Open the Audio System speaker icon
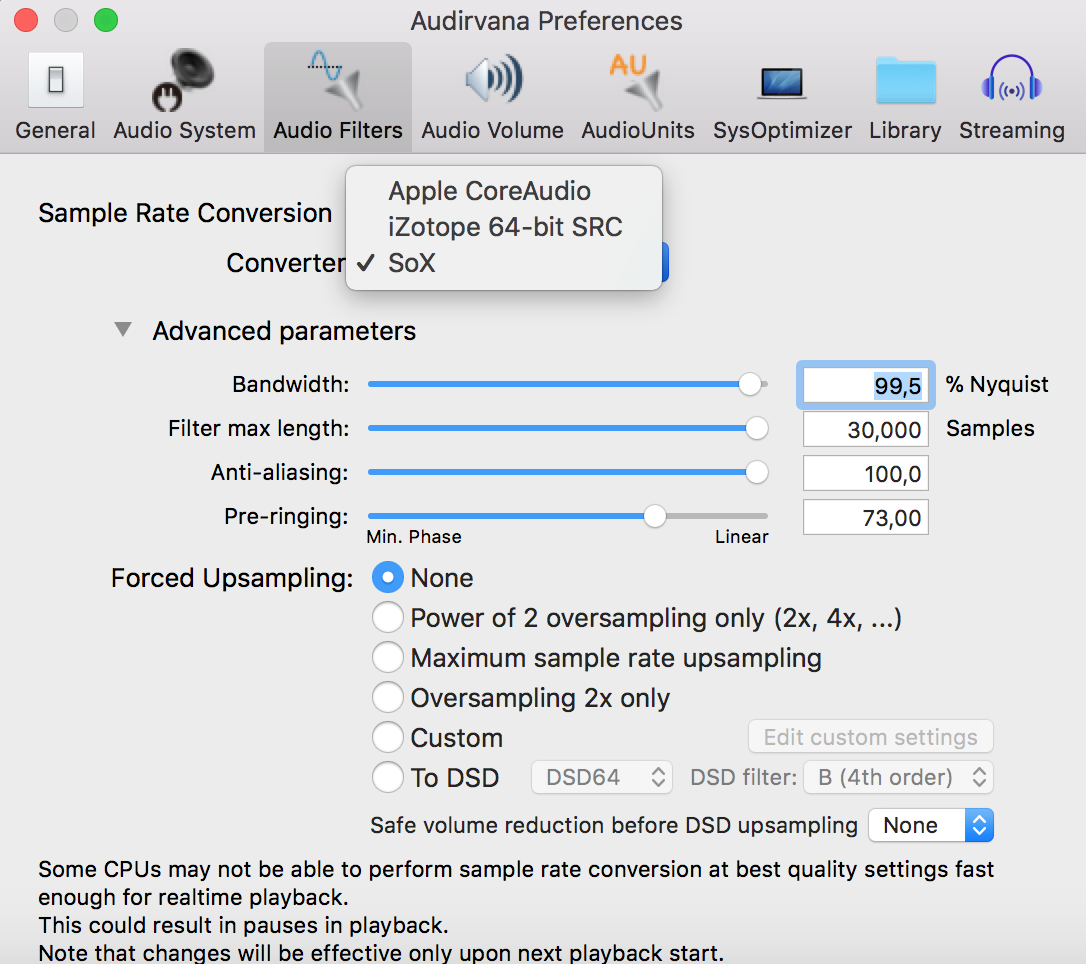This screenshot has height=964, width=1086. 184,80
